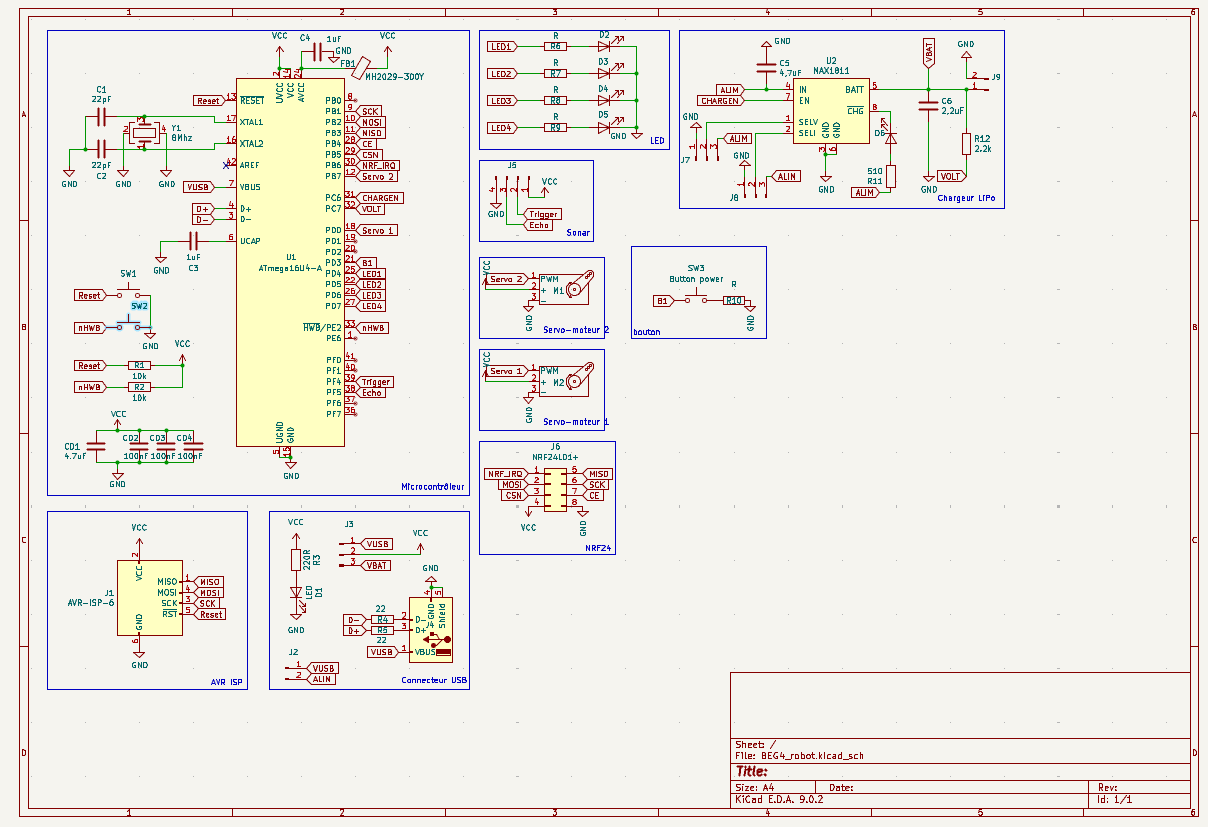
Task: Select the ATmega16U4-A microcontroller symbol
Action: click(290, 300)
